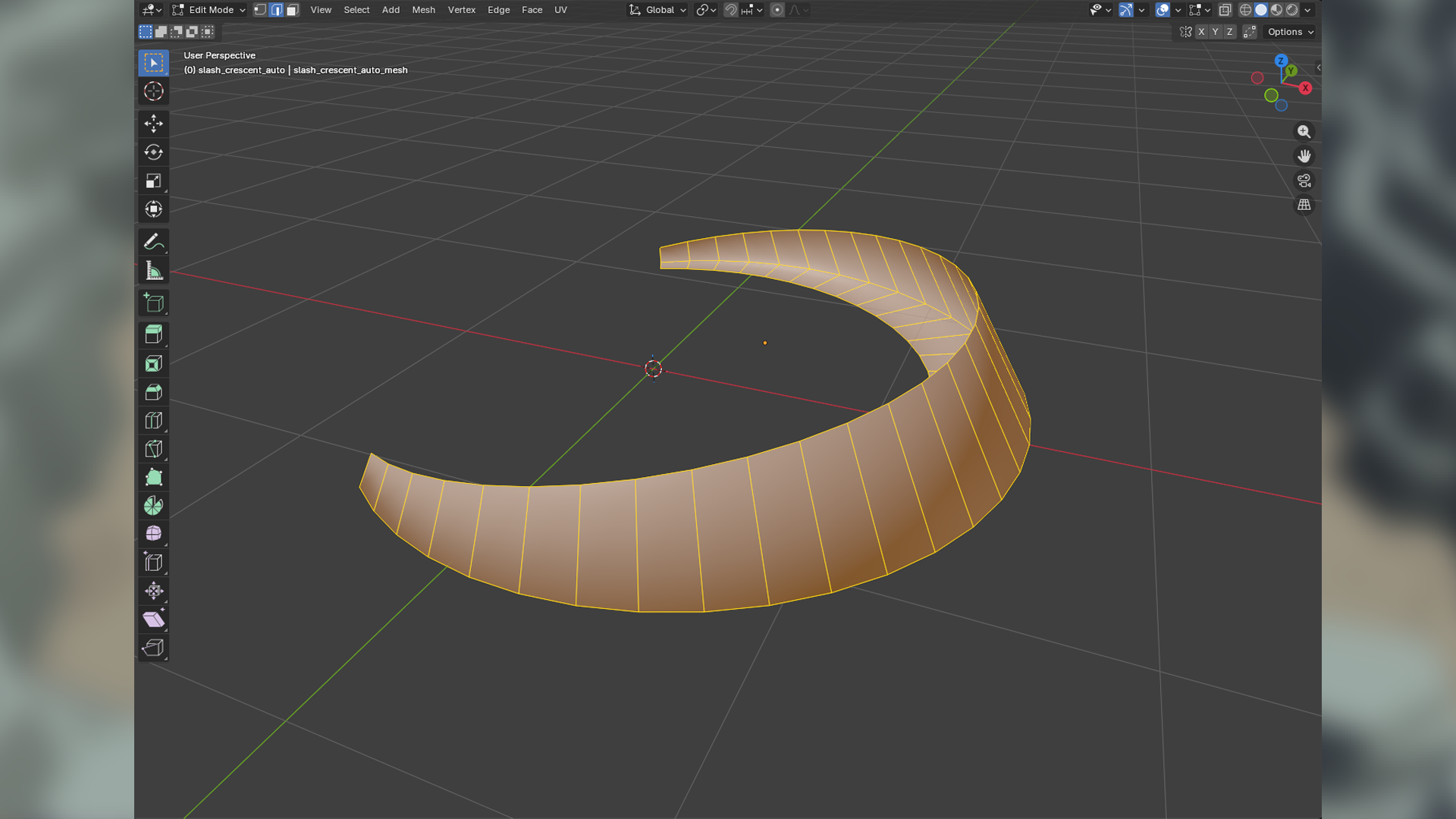Open the Edge menu

click(x=498, y=10)
